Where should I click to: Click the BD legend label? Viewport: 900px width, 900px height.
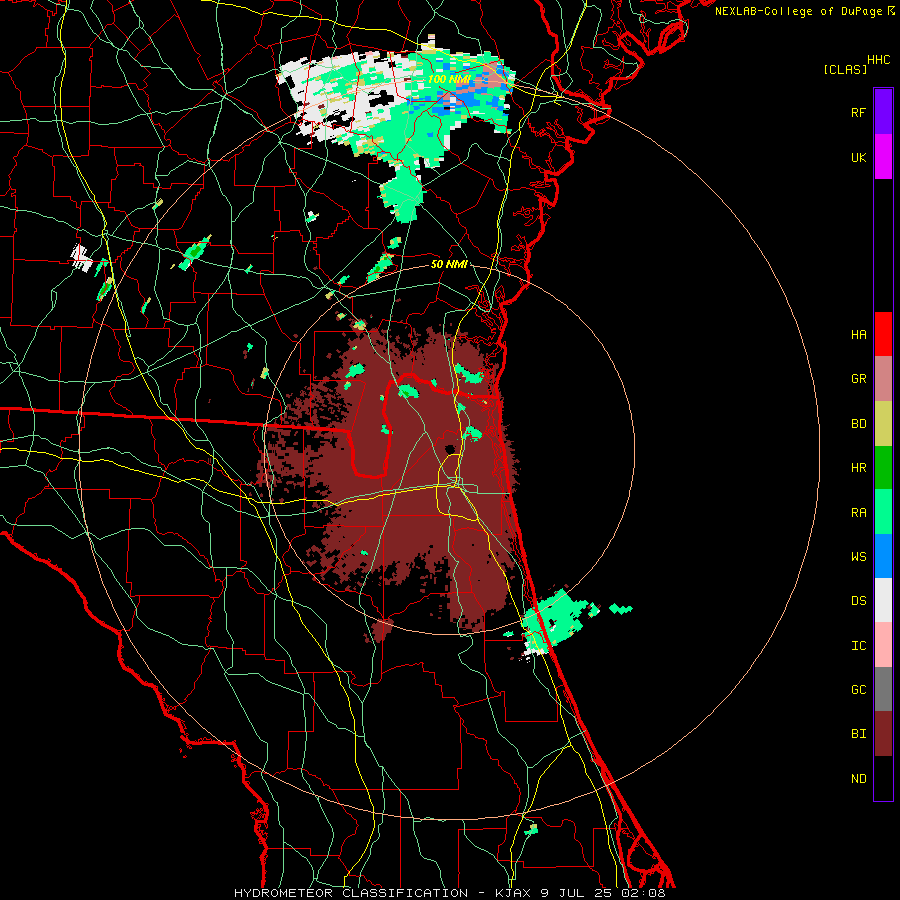858,424
